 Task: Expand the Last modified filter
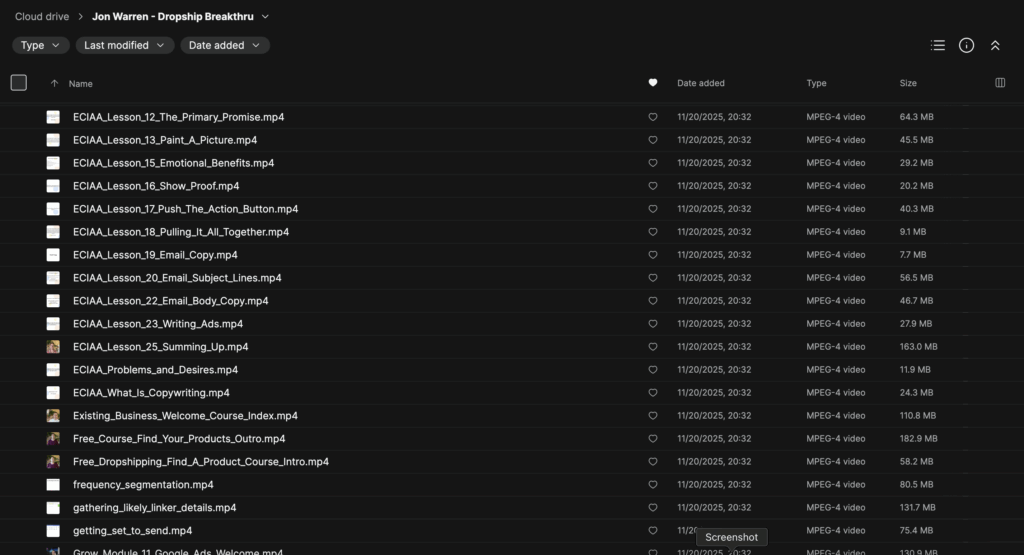tap(125, 45)
